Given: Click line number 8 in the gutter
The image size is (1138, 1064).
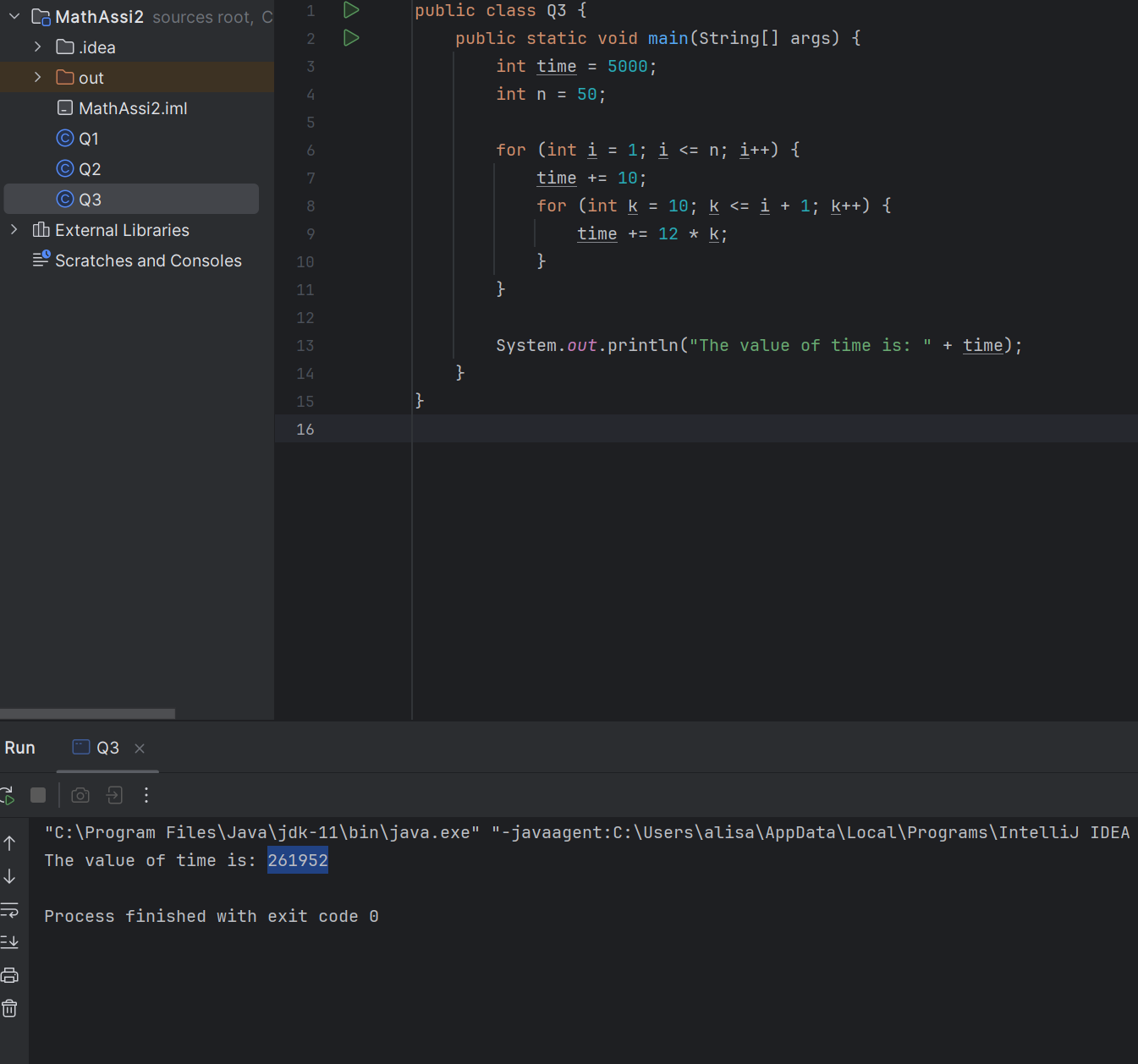Looking at the screenshot, I should pos(311,206).
